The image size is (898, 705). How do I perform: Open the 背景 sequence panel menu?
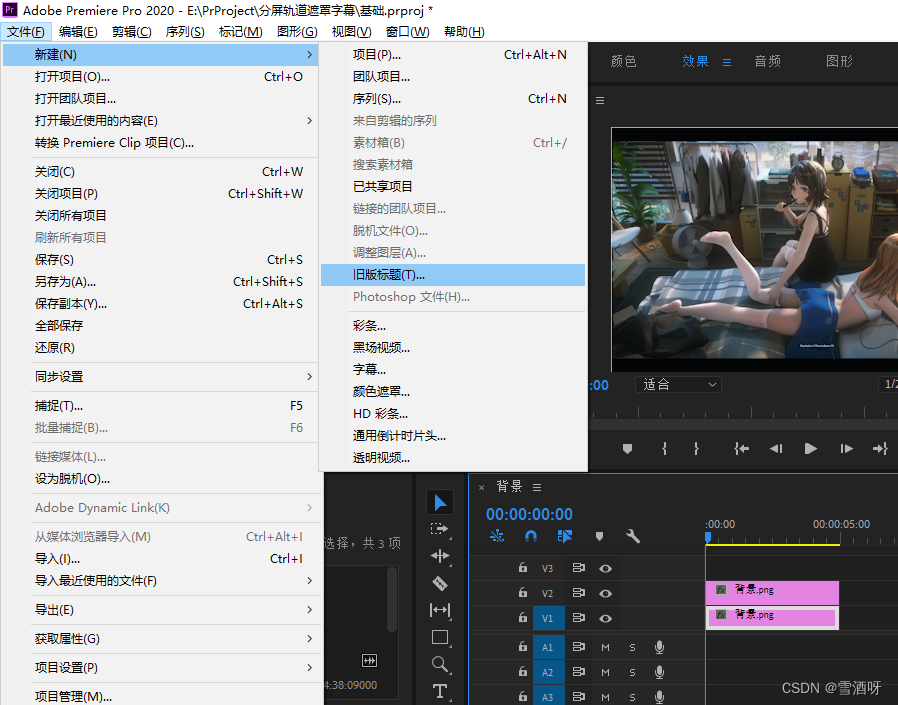(537, 487)
